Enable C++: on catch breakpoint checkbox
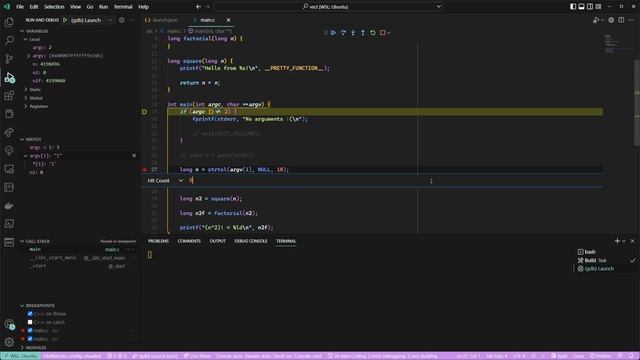 (30, 322)
